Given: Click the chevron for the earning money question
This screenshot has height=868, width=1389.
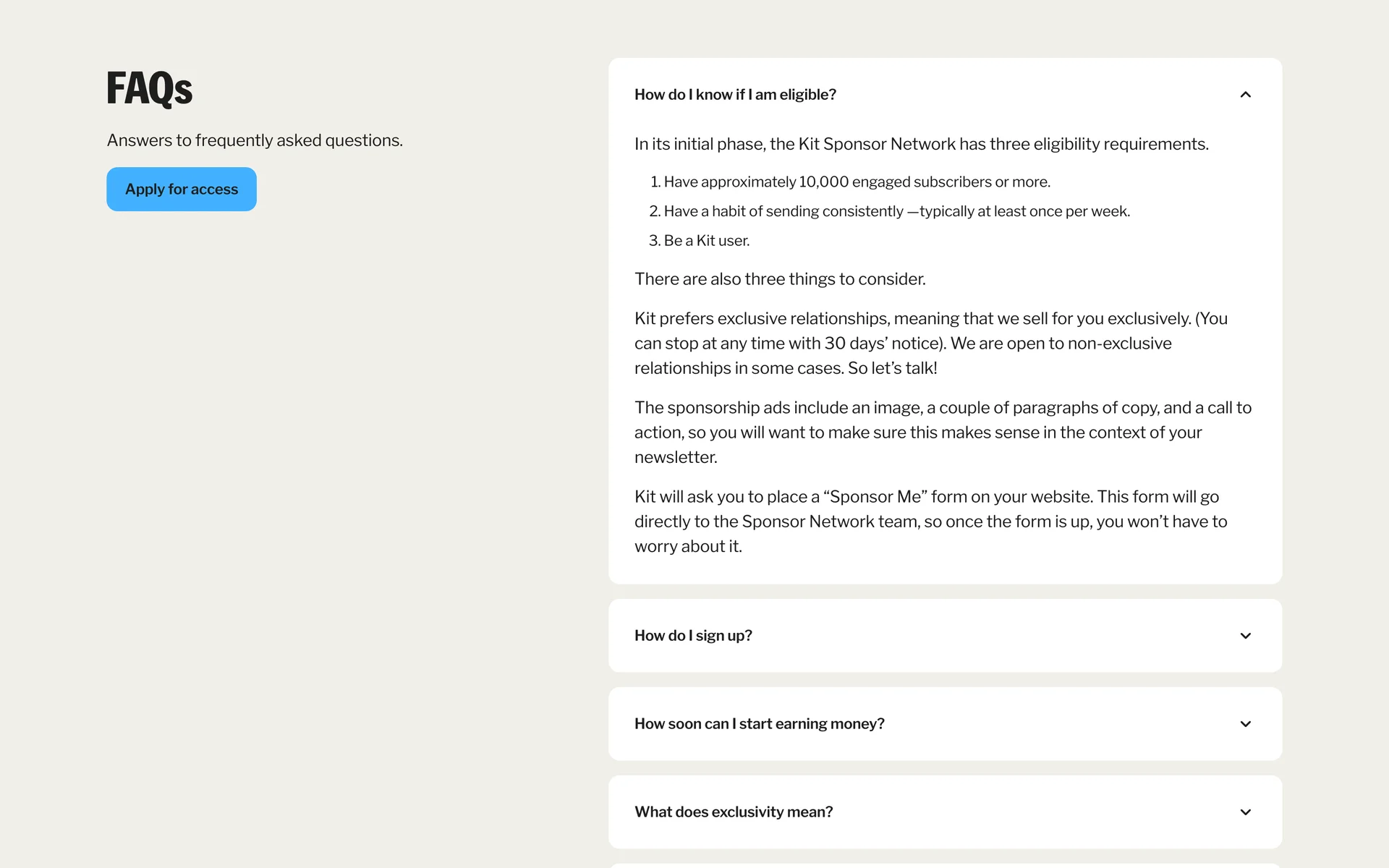Looking at the screenshot, I should point(1245,724).
